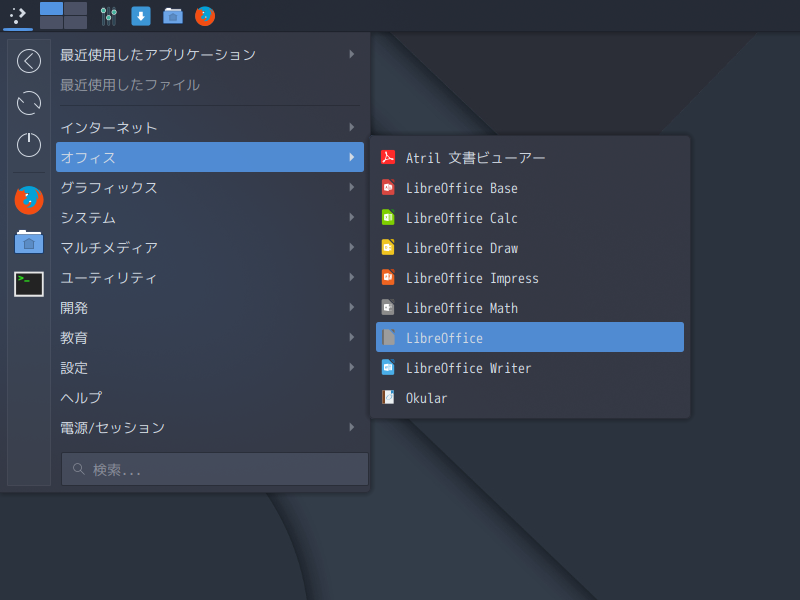Open the 電源/セッション category
This screenshot has width=800, height=600.
tap(210, 428)
